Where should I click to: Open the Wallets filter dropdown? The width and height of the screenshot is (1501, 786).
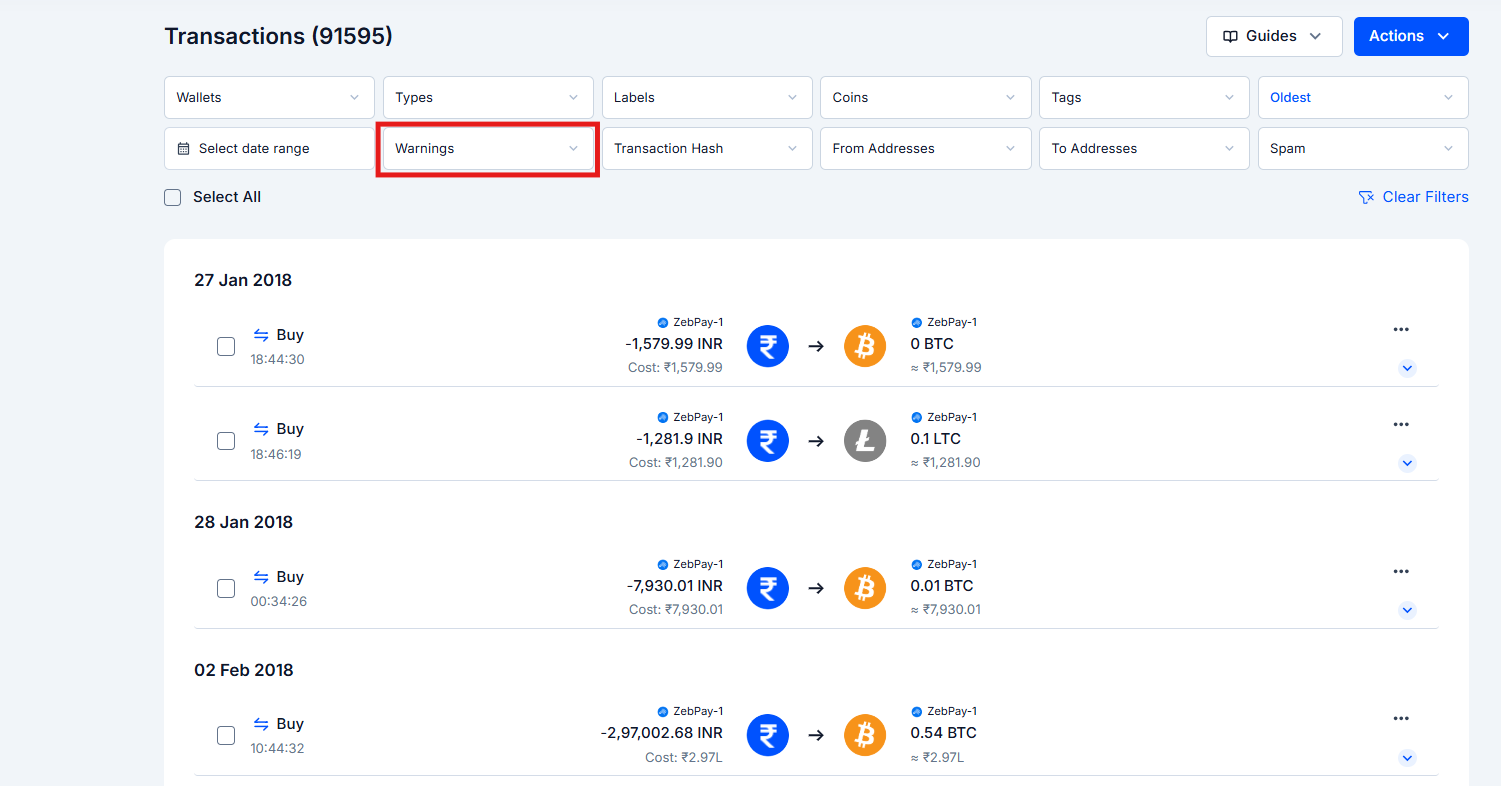(x=269, y=97)
